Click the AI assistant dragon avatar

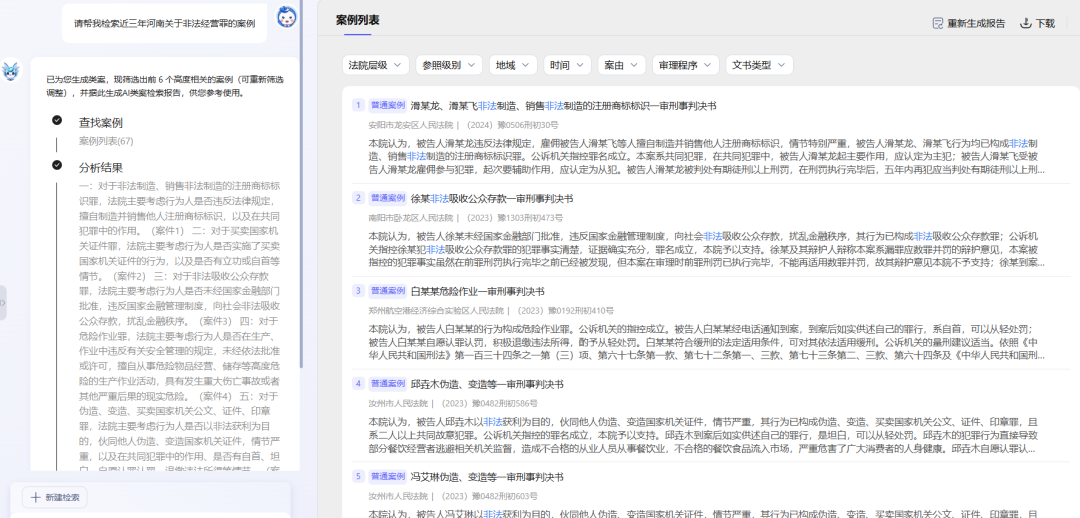(11, 71)
